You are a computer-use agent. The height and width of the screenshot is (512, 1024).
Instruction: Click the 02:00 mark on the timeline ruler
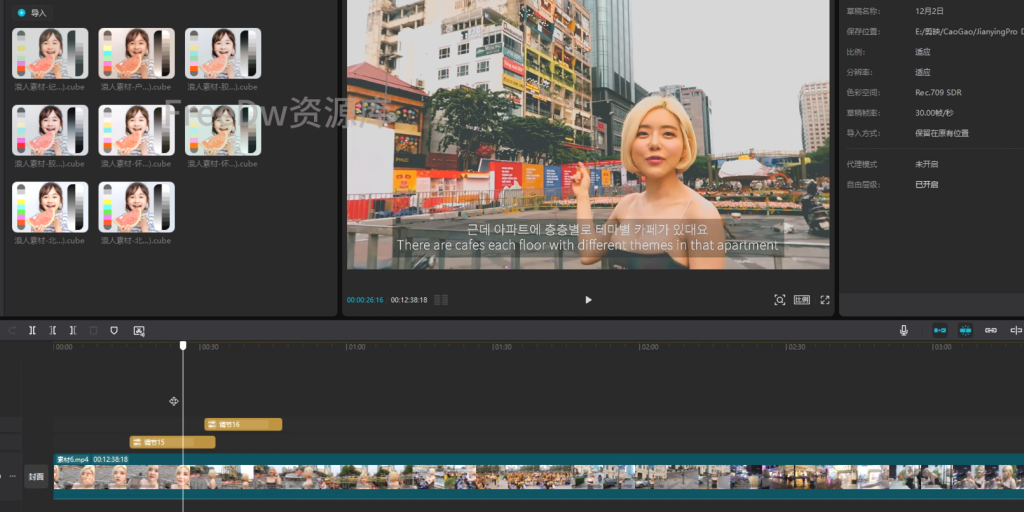point(649,347)
